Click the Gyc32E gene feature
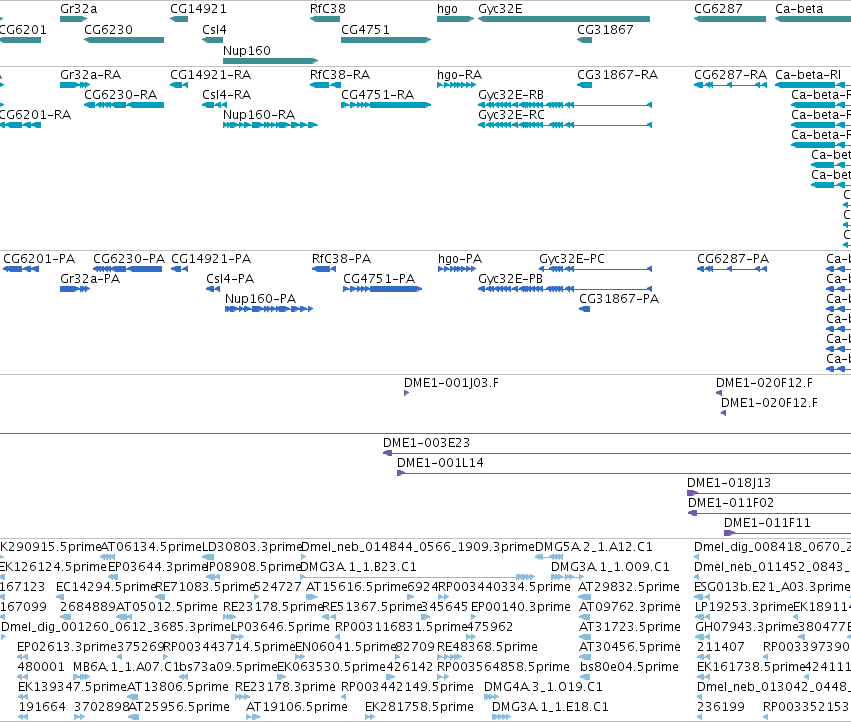851x722 pixels. coord(564,19)
